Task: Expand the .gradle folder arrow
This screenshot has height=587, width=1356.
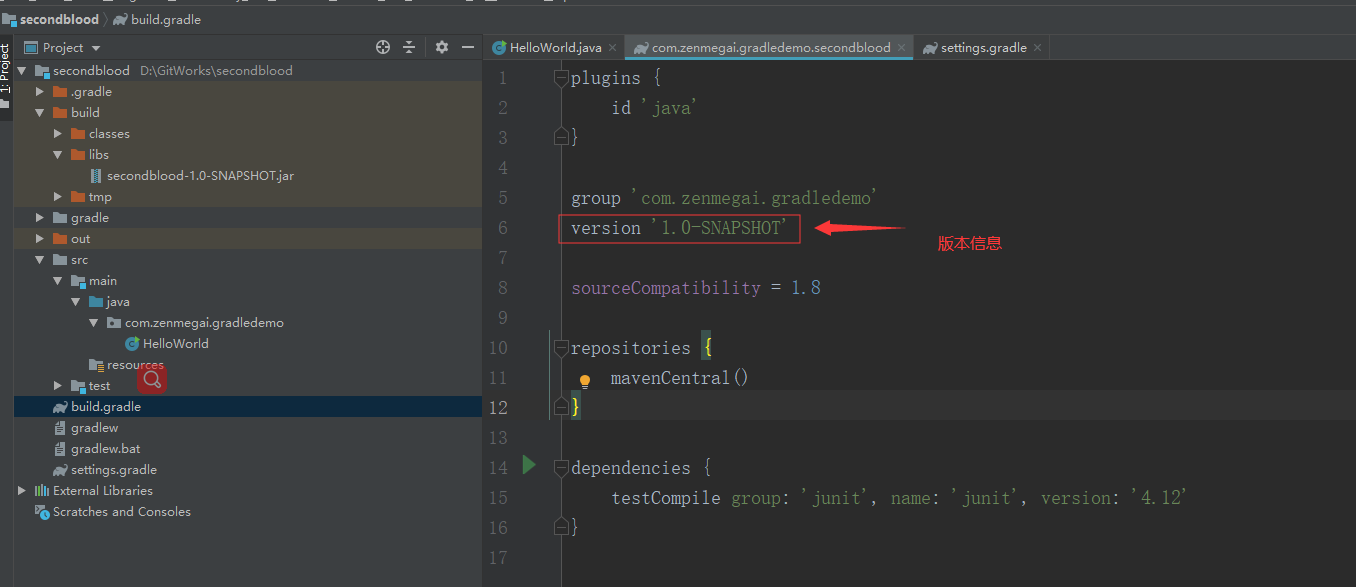Action: pos(40,92)
